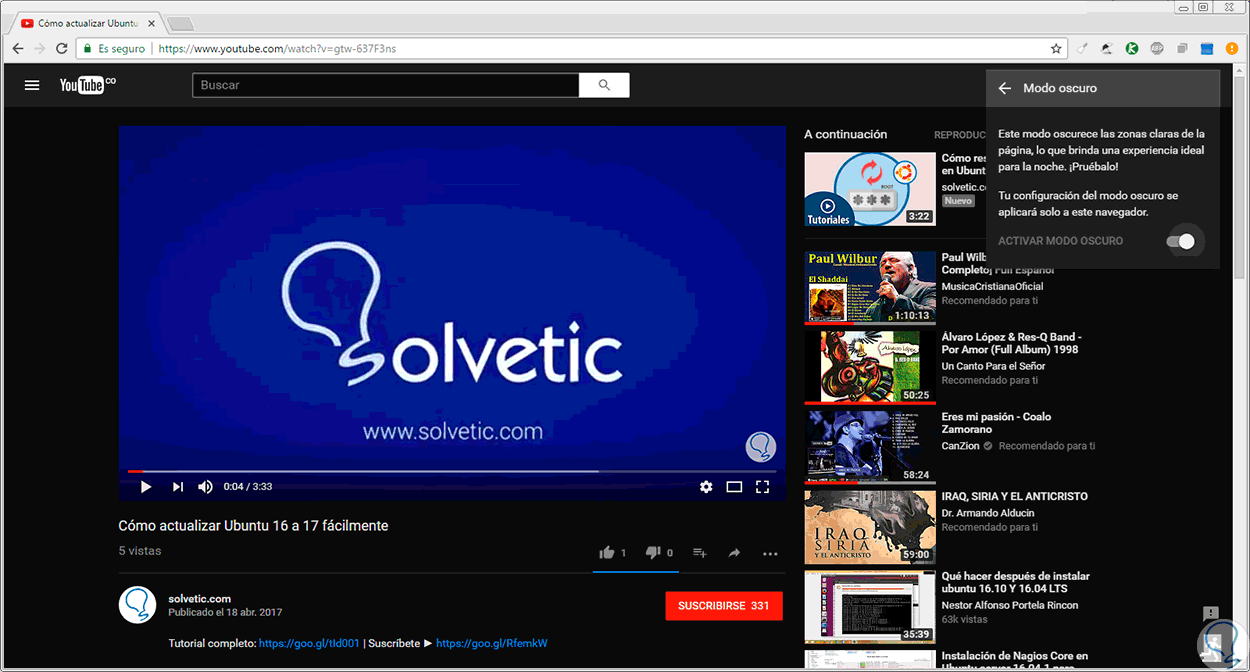Reload the page
1250x672 pixels.
pyautogui.click(x=62, y=48)
